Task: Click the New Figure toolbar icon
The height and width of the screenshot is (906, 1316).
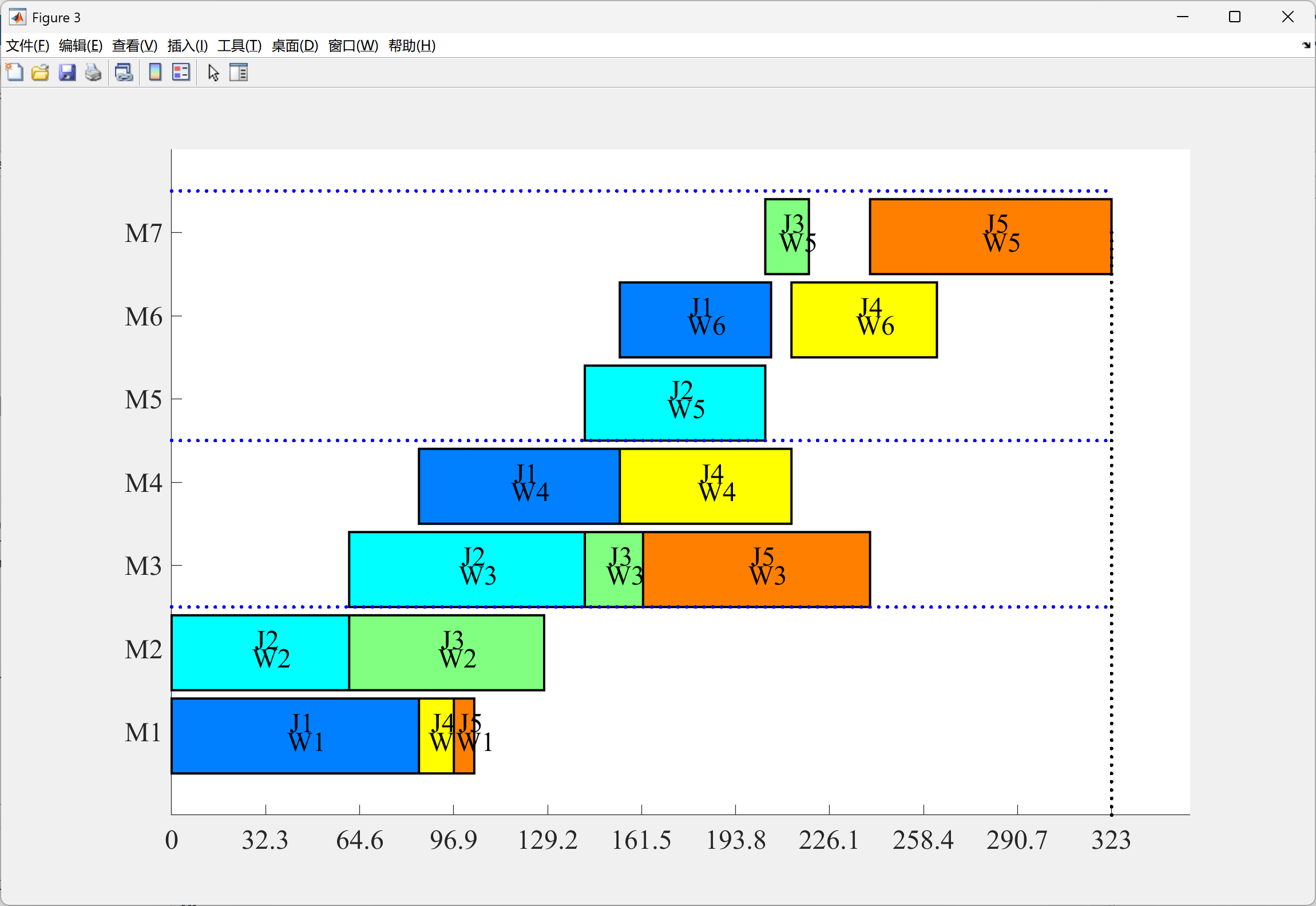Action: (15, 73)
